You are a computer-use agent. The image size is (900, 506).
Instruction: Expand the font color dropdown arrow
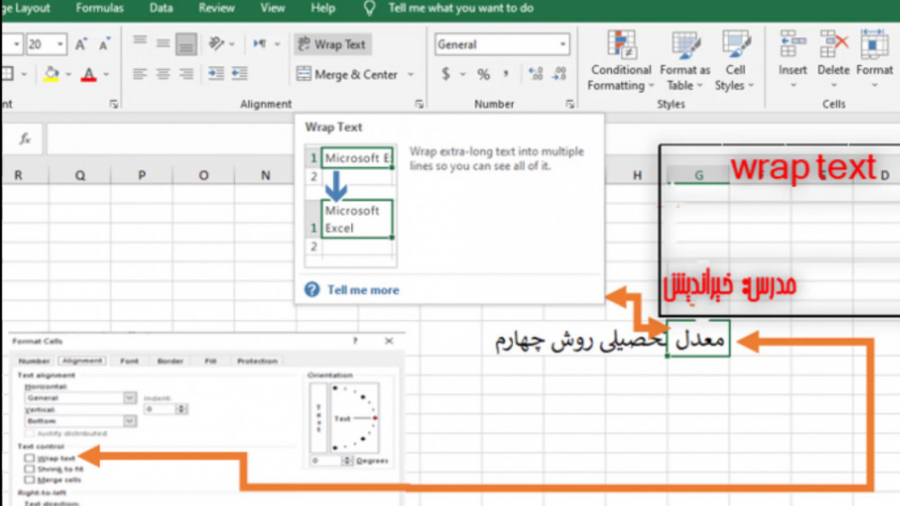tap(106, 74)
